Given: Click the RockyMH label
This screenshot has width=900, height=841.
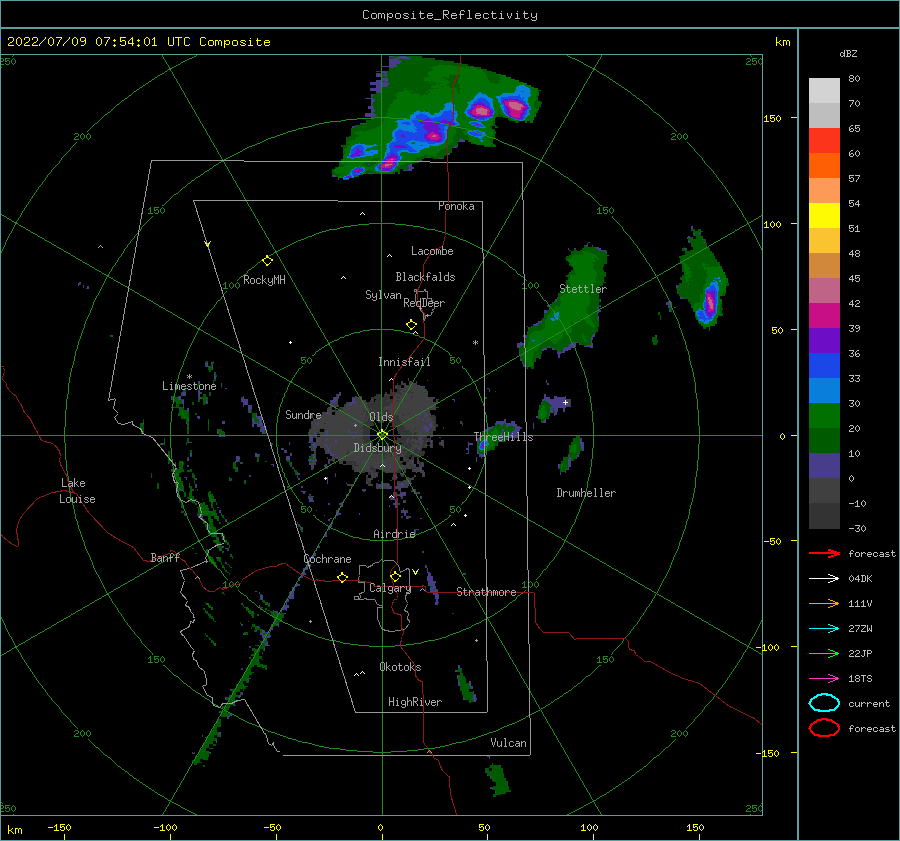Looking at the screenshot, I should (x=264, y=280).
